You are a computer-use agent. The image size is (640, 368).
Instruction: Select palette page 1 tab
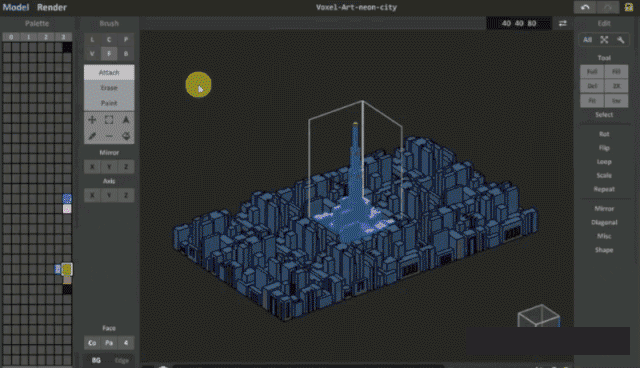[x=29, y=37]
